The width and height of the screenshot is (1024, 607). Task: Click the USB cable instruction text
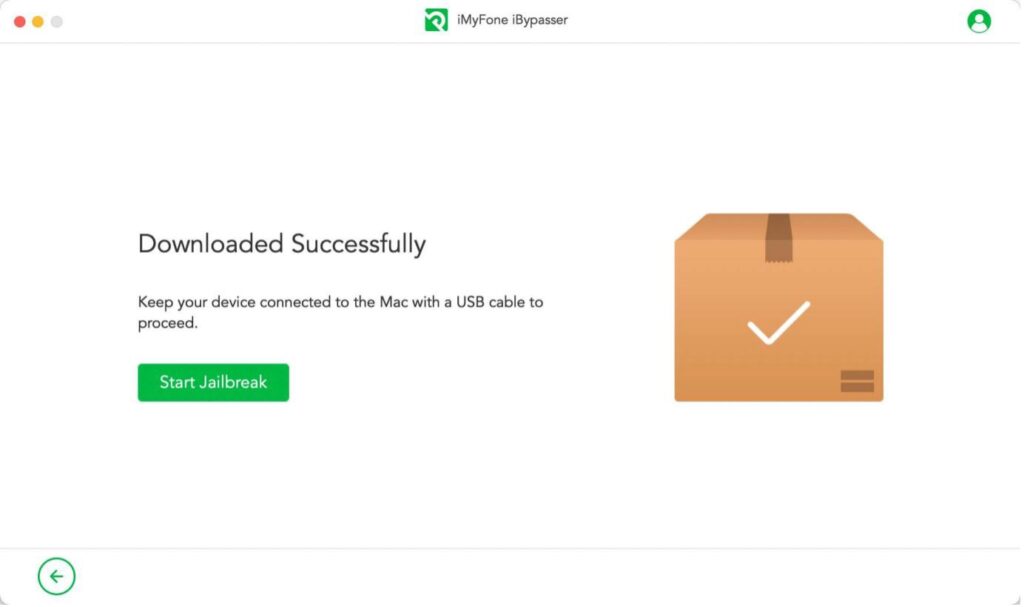tap(340, 312)
